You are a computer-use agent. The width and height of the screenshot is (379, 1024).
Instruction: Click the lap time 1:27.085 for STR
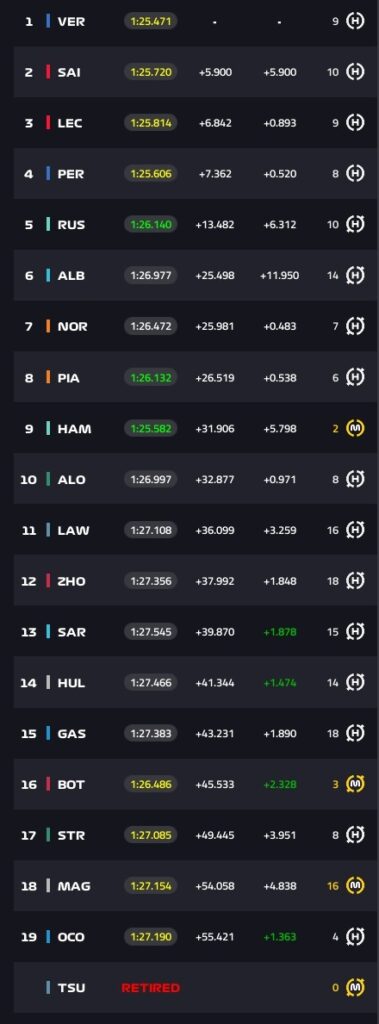tap(150, 835)
